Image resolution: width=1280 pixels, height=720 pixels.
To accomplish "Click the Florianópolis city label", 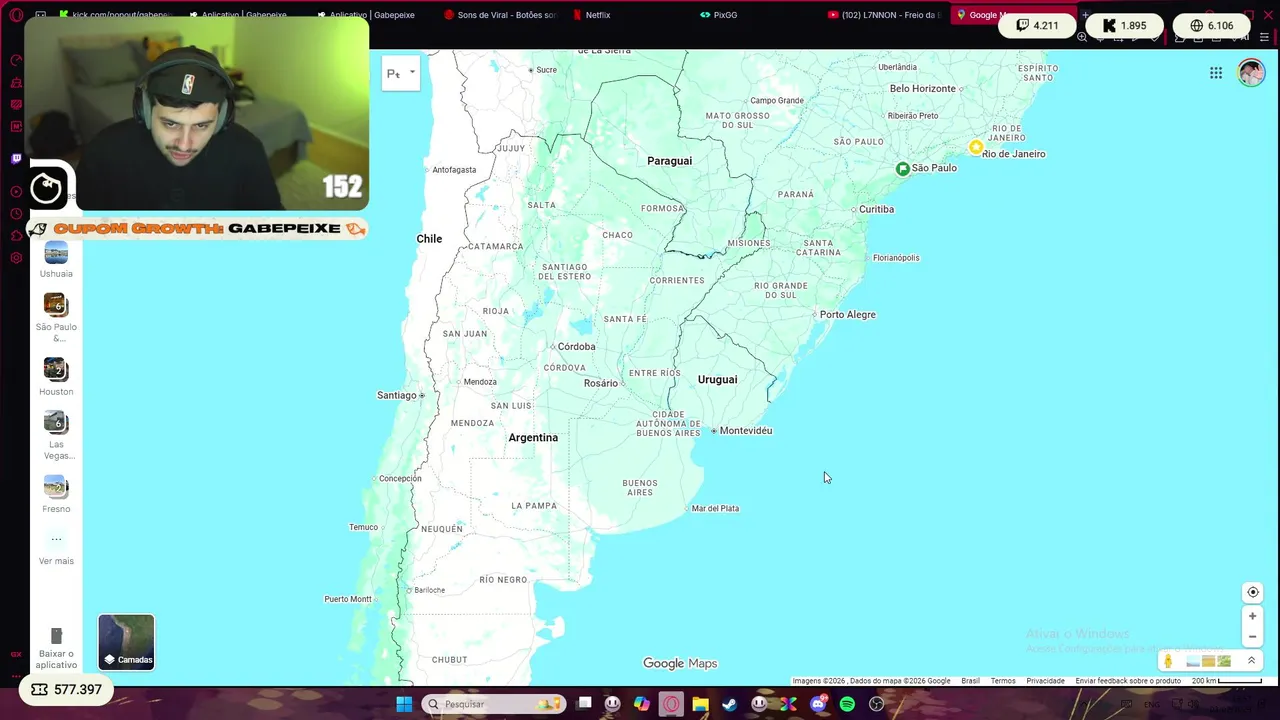I will pos(896,258).
